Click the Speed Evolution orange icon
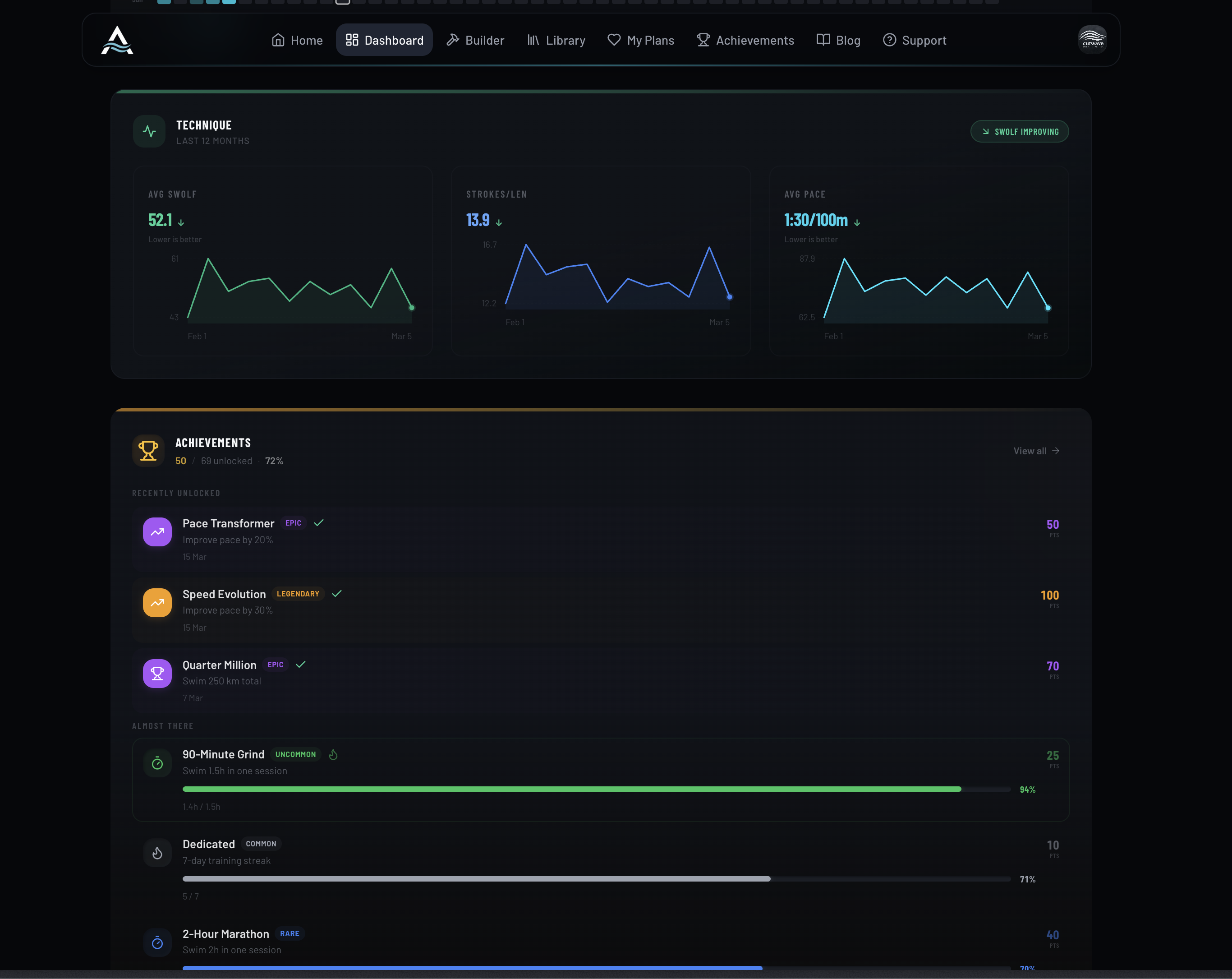This screenshot has width=1232, height=979. 157,603
